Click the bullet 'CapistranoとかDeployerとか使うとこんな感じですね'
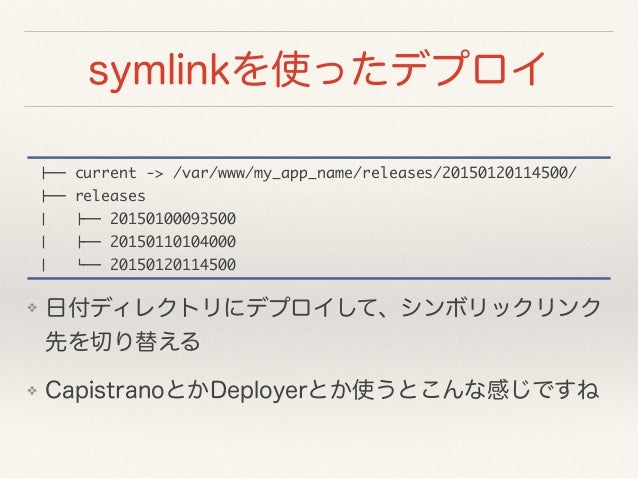The image size is (638, 479). [x=322, y=390]
